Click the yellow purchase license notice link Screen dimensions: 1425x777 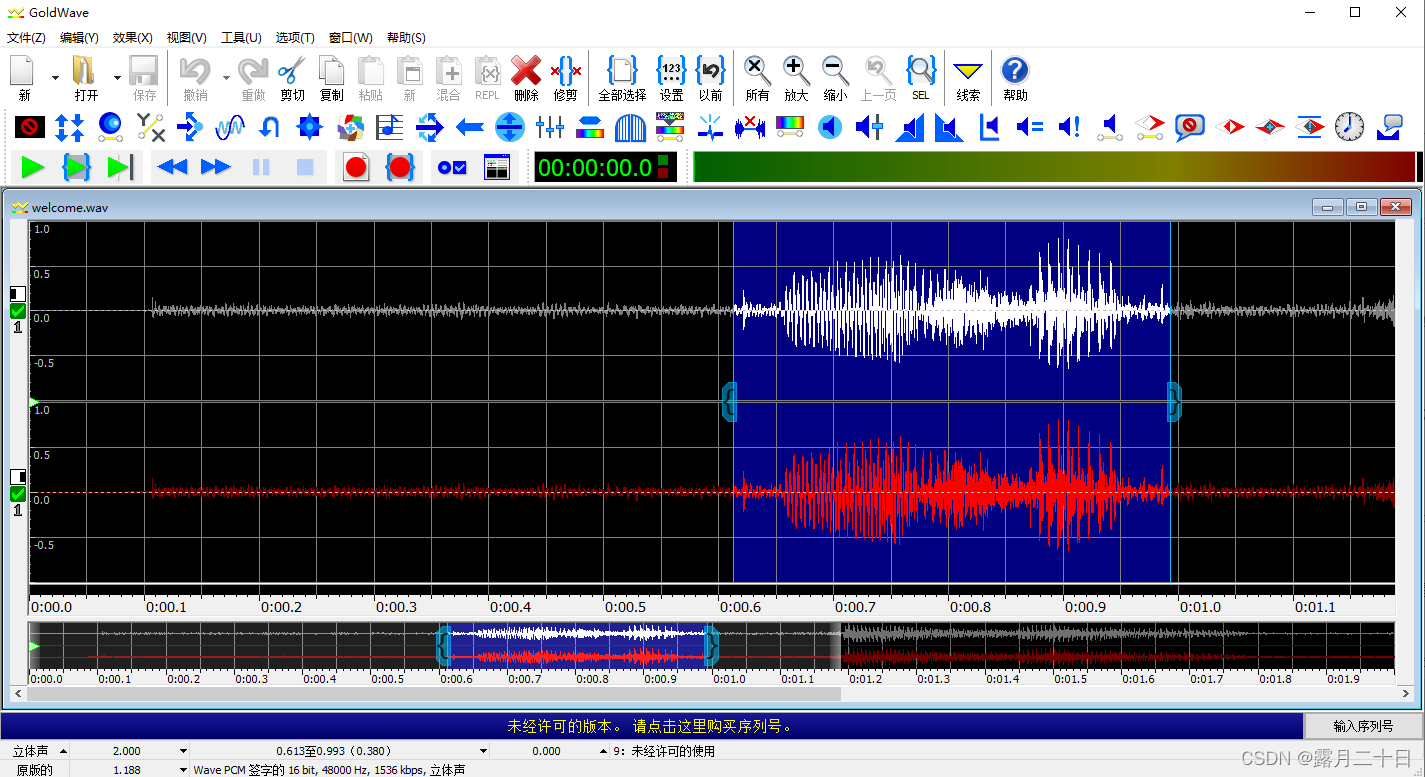(x=650, y=726)
